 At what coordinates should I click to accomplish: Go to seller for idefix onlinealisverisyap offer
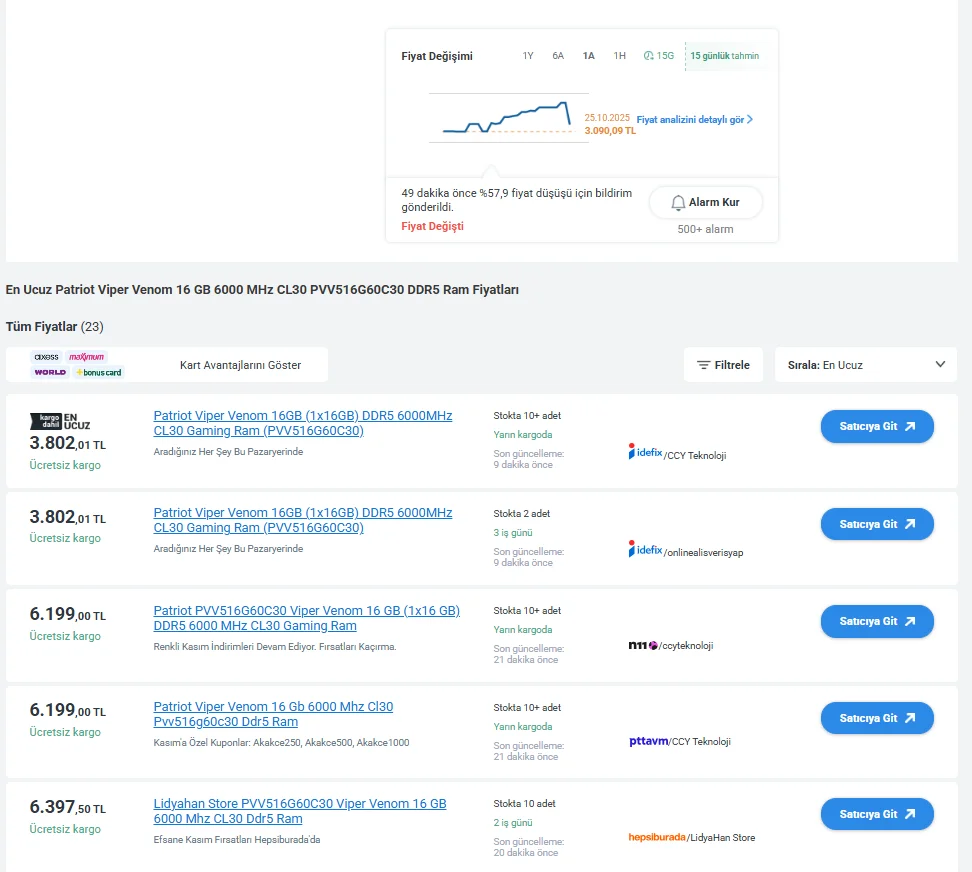click(877, 524)
